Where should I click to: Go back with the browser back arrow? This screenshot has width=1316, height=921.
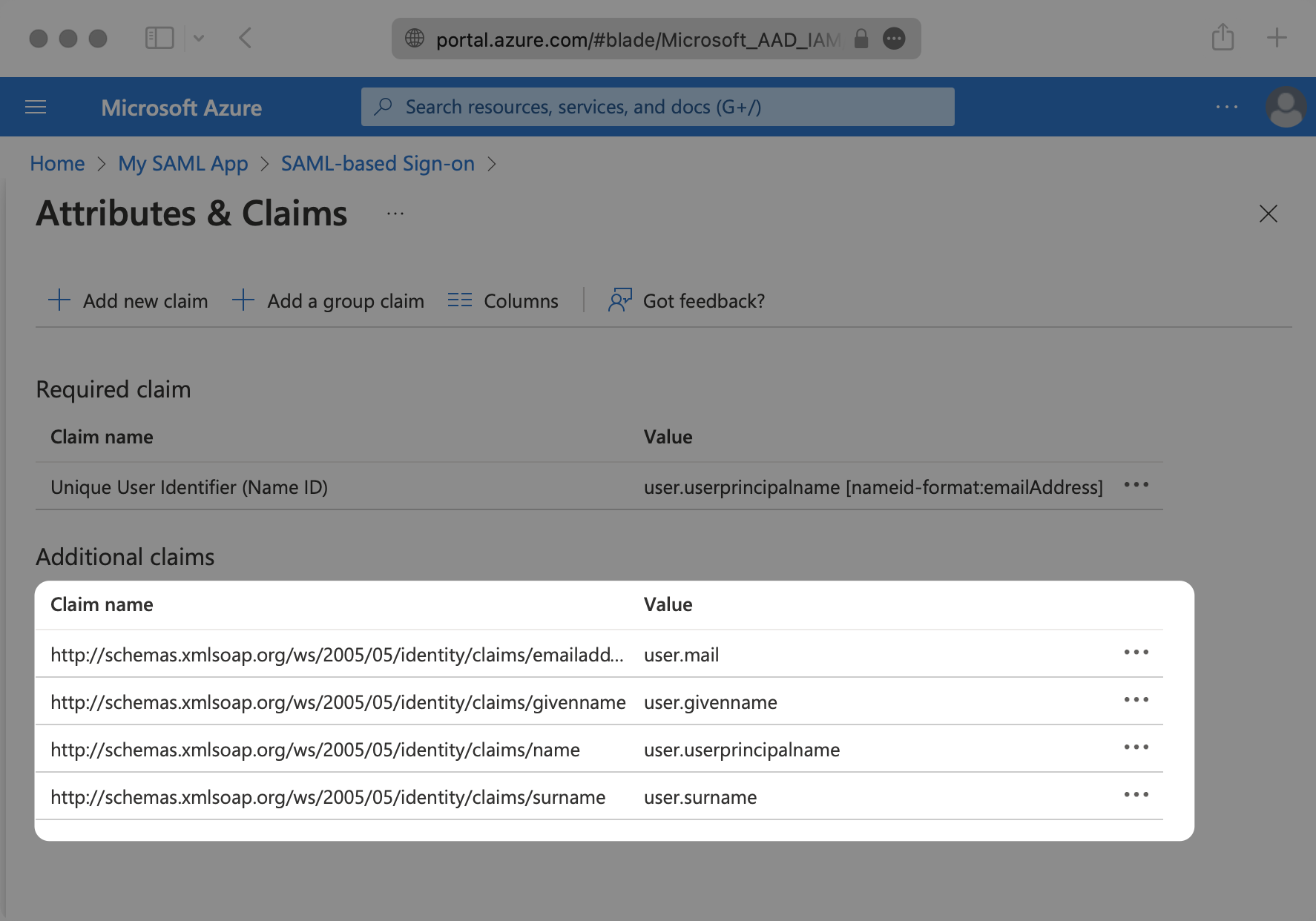(246, 38)
